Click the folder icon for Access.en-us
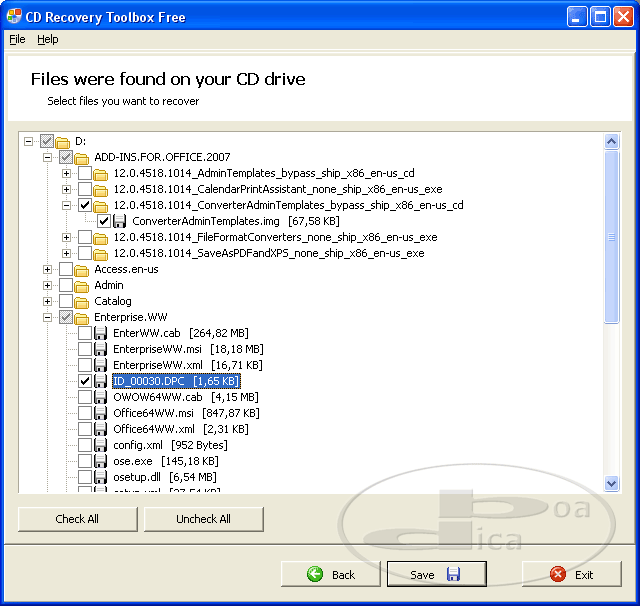 pyautogui.click(x=82, y=269)
